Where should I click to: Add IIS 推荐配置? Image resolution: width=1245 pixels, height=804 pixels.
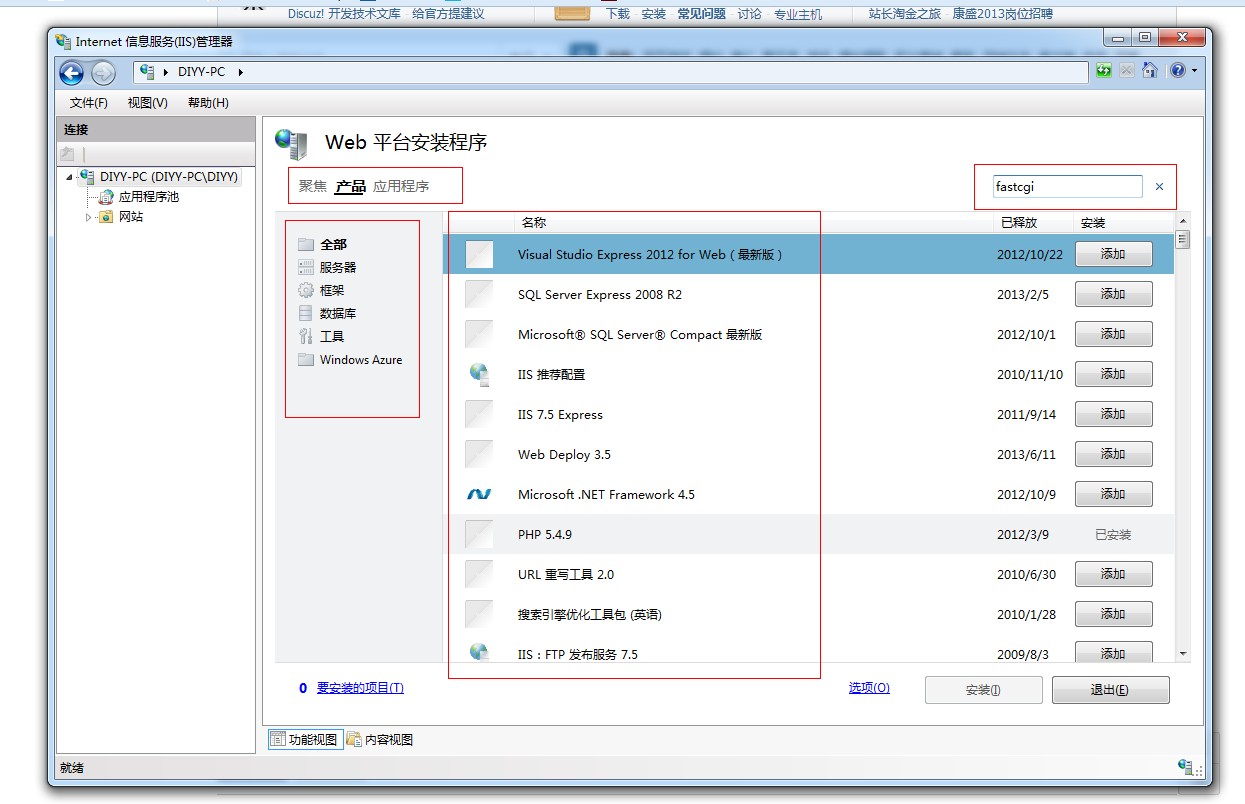(1113, 374)
